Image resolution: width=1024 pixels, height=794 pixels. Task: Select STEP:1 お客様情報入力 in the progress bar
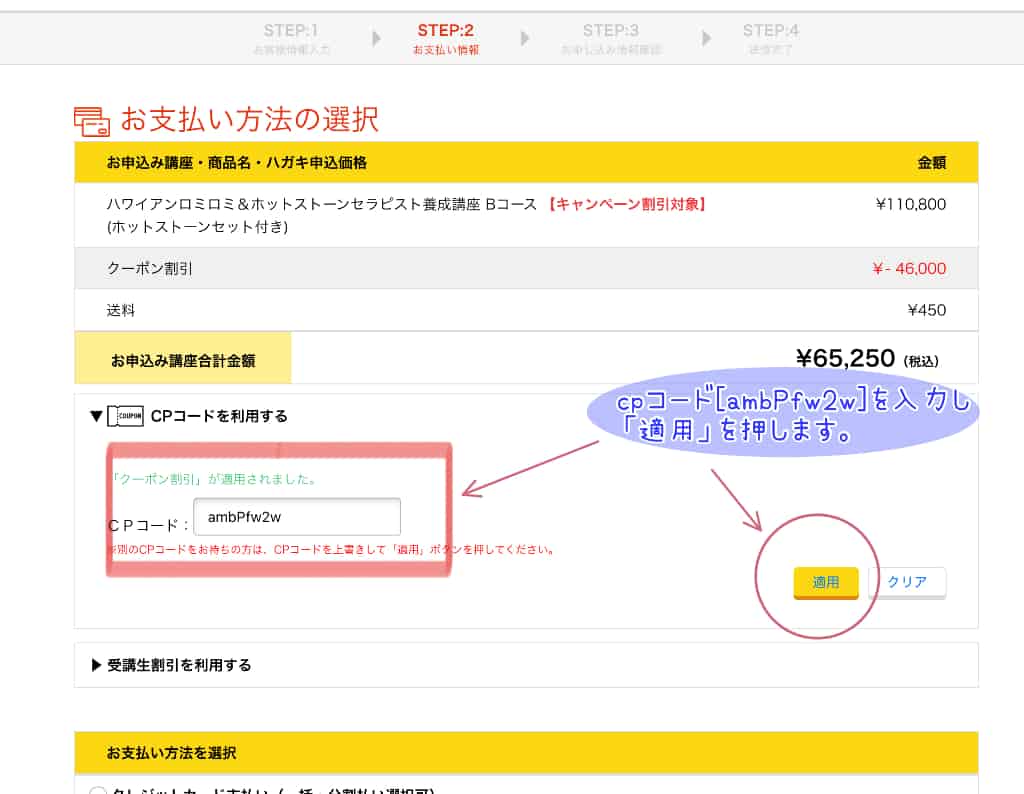(290, 38)
